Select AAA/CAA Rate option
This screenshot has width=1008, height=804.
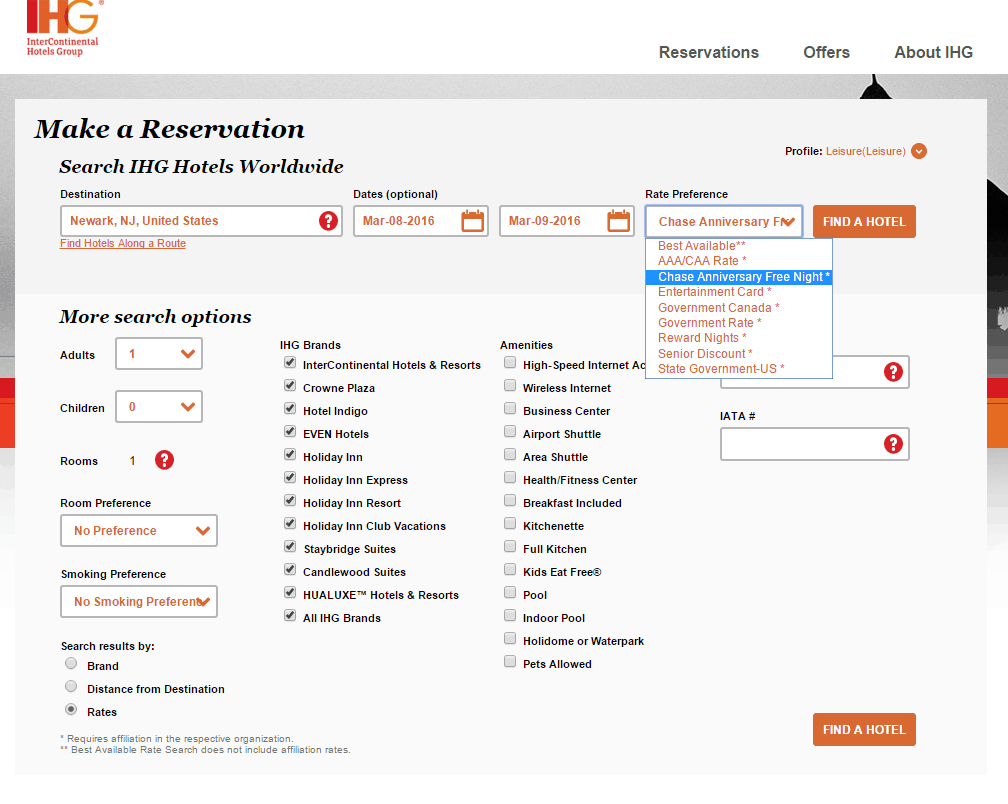point(739,261)
